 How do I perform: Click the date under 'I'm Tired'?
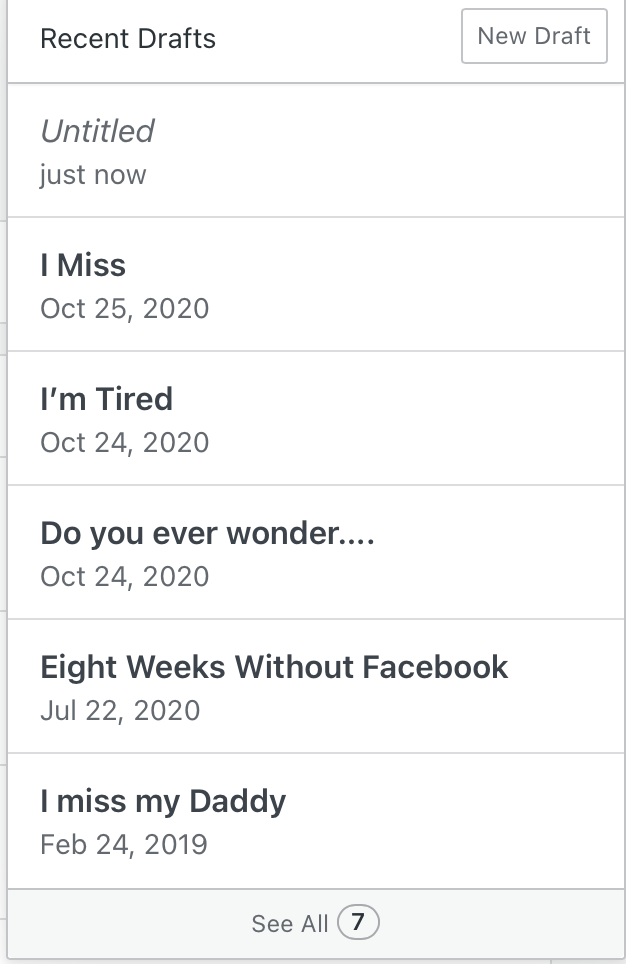[x=125, y=442]
